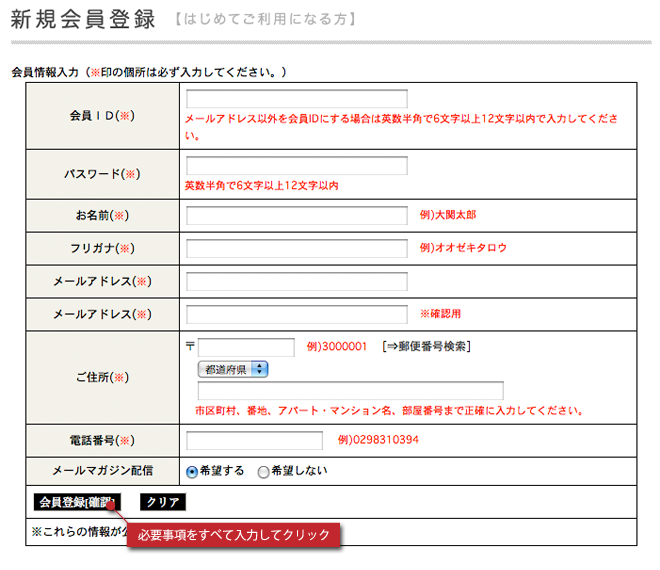Click the 電話番号 label cell
Screen dimensions: 660x570
103,441
